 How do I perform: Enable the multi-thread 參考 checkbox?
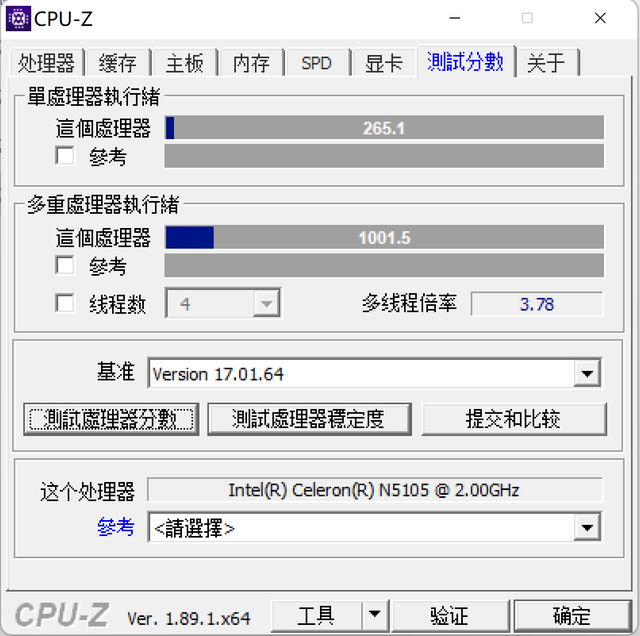[x=65, y=265]
